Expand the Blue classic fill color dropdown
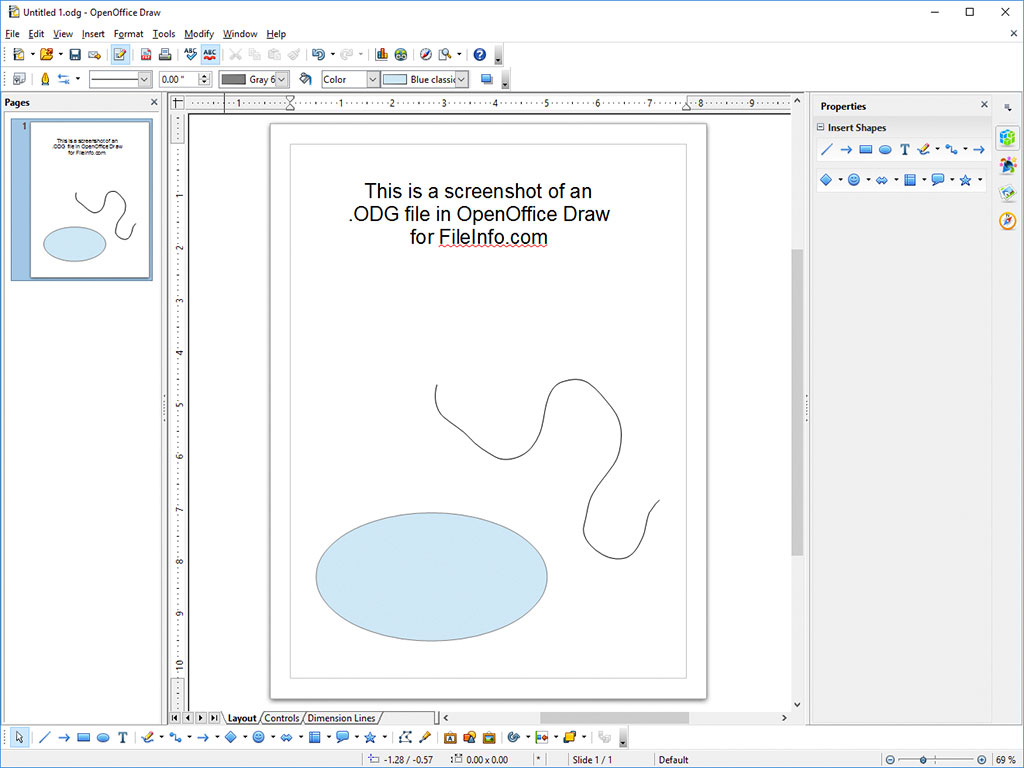The height and width of the screenshot is (768, 1024). pos(461,79)
